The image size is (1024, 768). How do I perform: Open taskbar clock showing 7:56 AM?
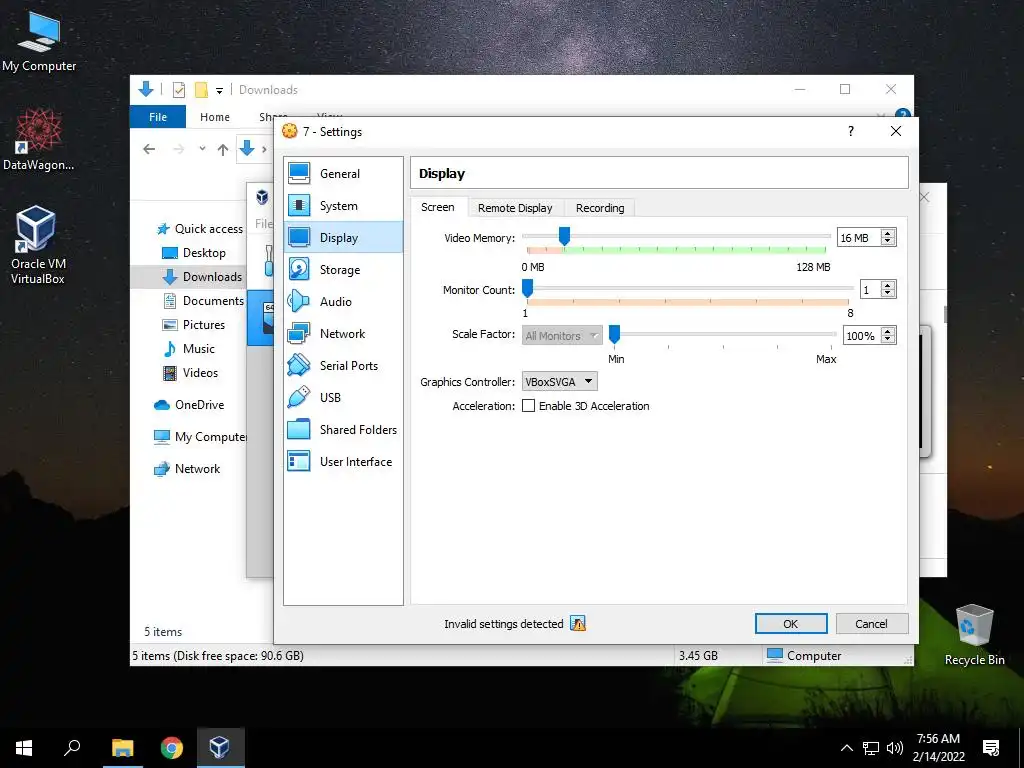point(938,748)
